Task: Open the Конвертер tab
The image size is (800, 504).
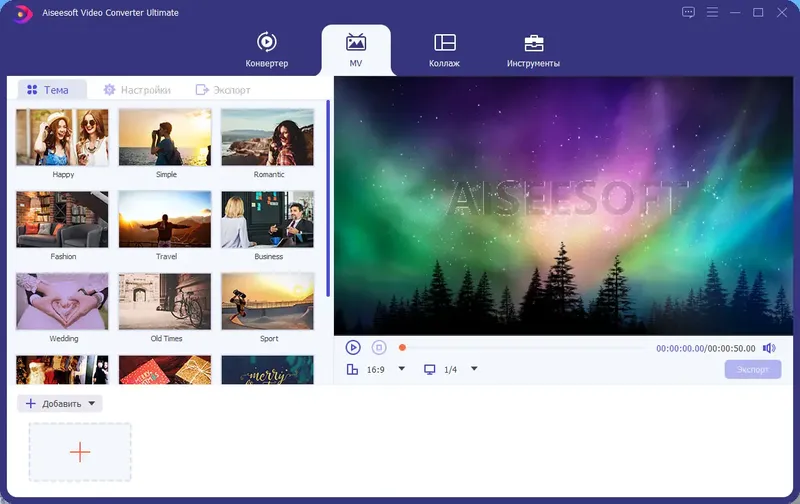Action: (266, 50)
